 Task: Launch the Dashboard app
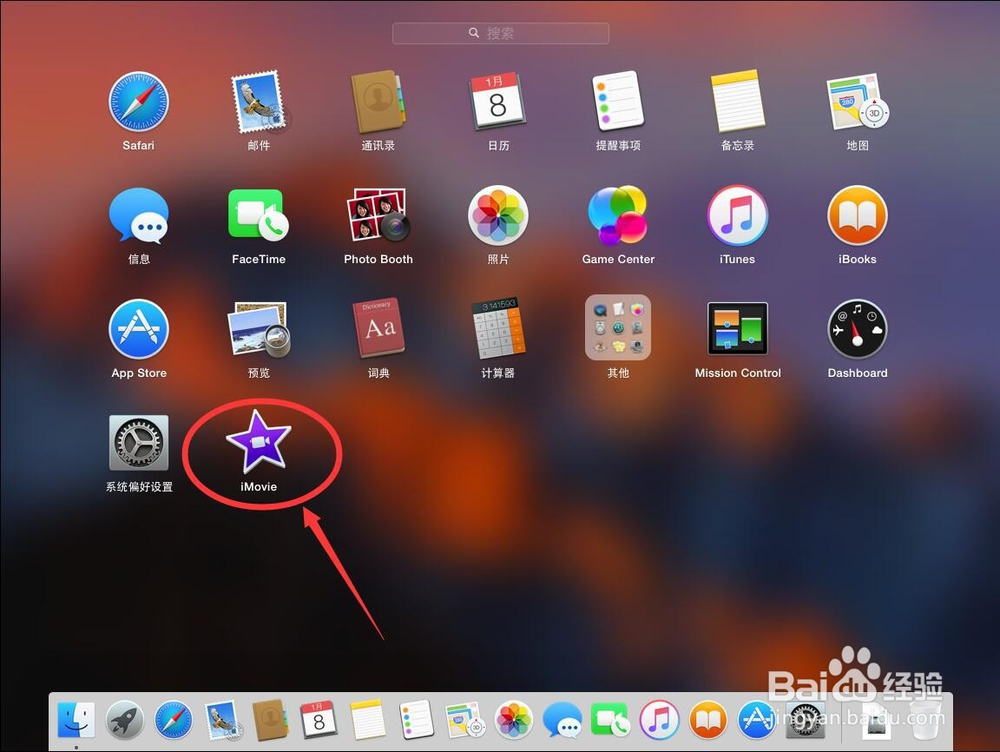[x=857, y=329]
